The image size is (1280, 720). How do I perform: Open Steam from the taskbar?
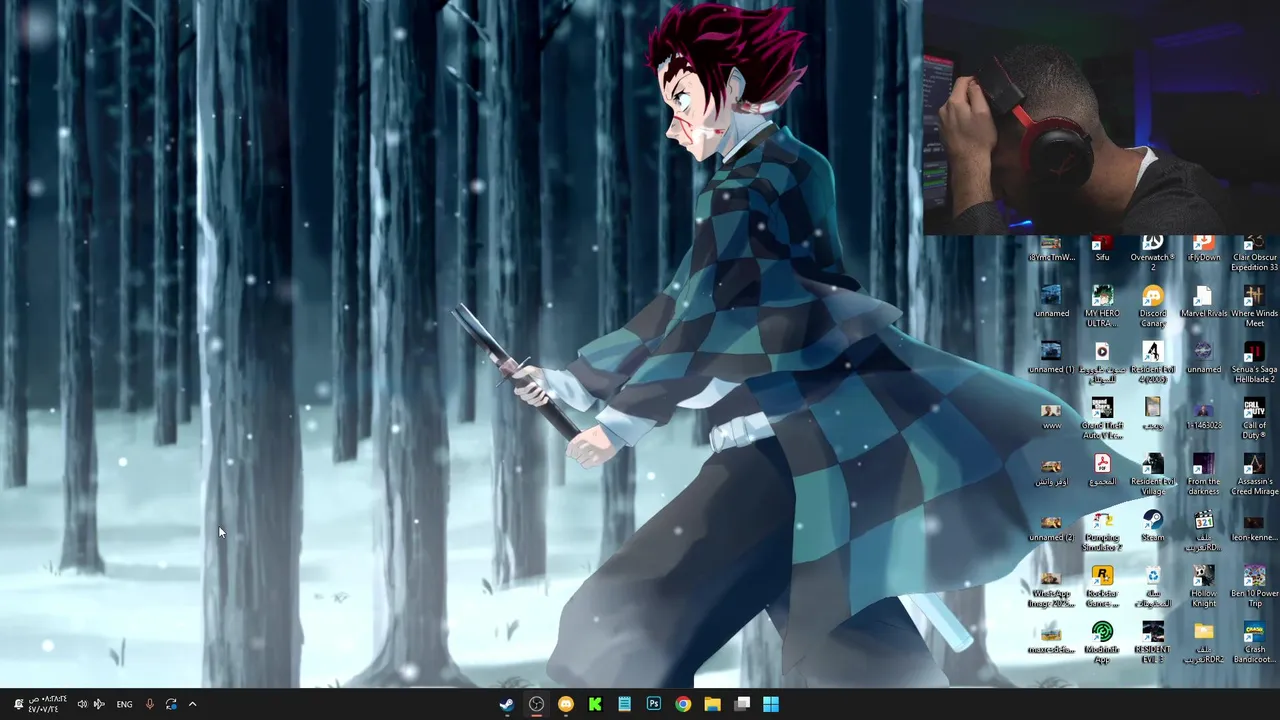coord(507,704)
